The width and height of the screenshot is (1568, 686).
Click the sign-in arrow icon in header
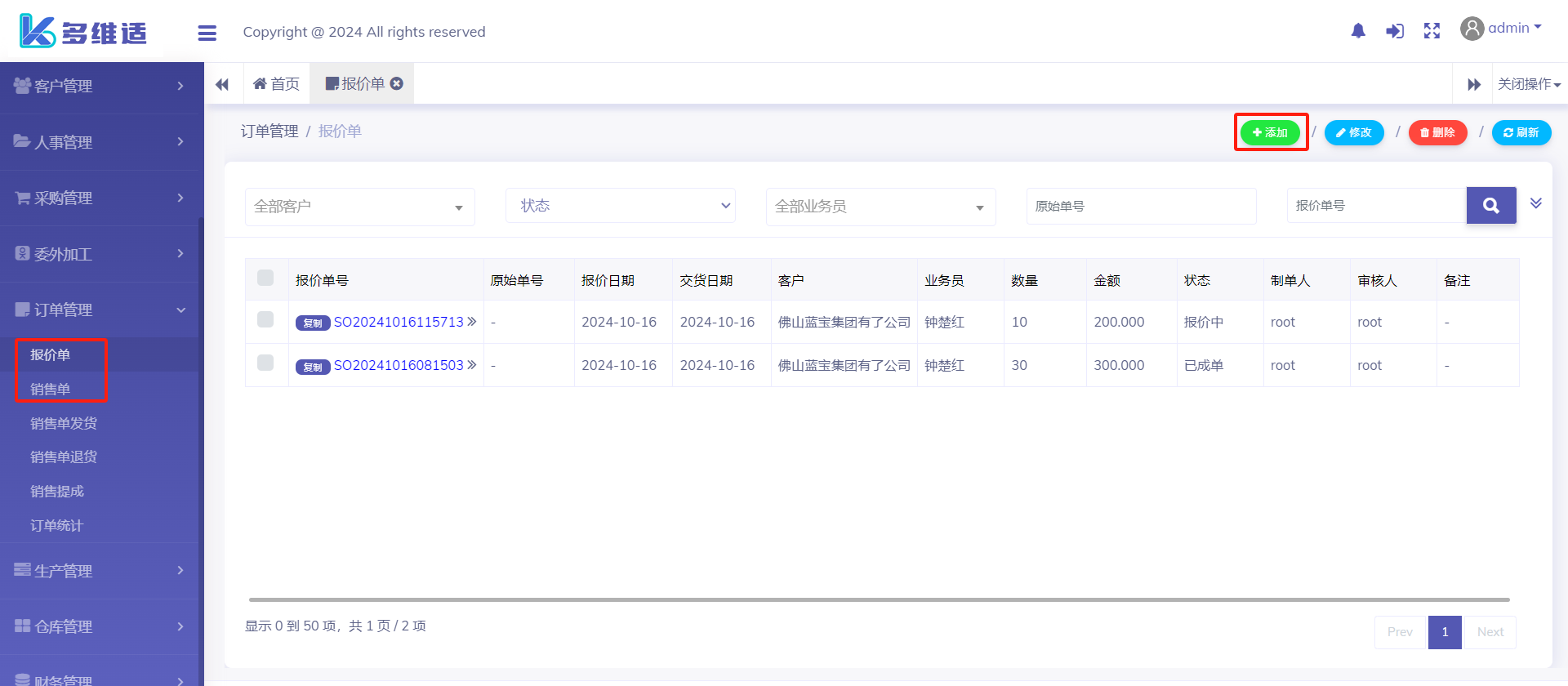pos(1395,31)
